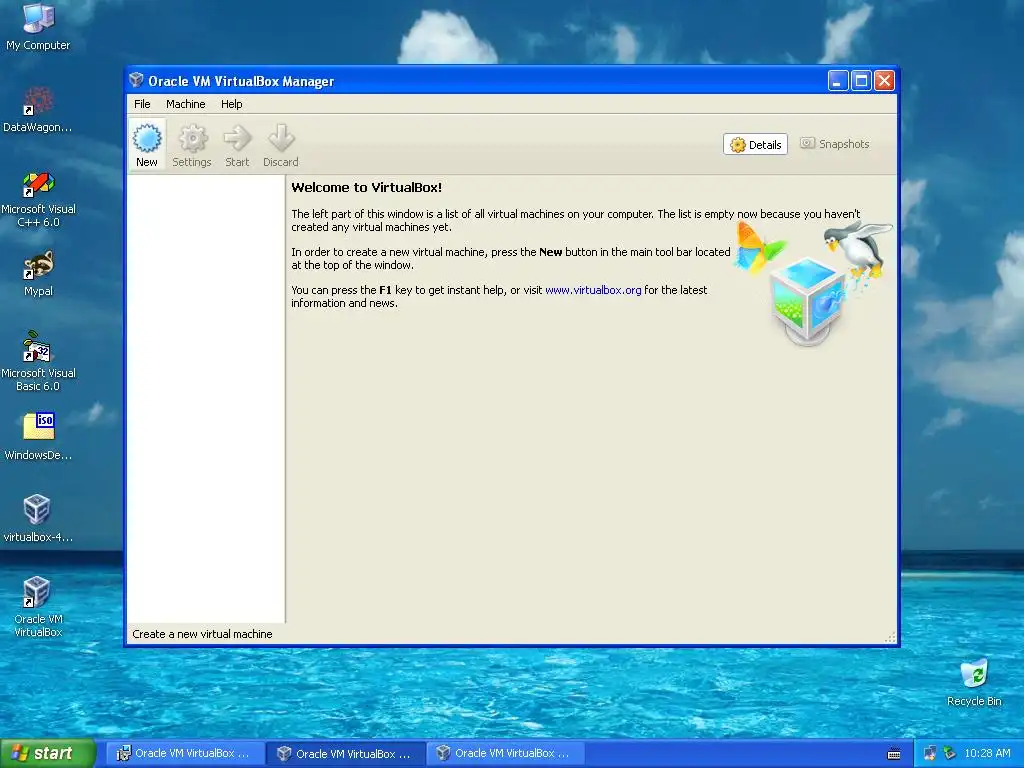Close the VirtualBox Manager window
The image size is (1024, 768).
tap(884, 80)
